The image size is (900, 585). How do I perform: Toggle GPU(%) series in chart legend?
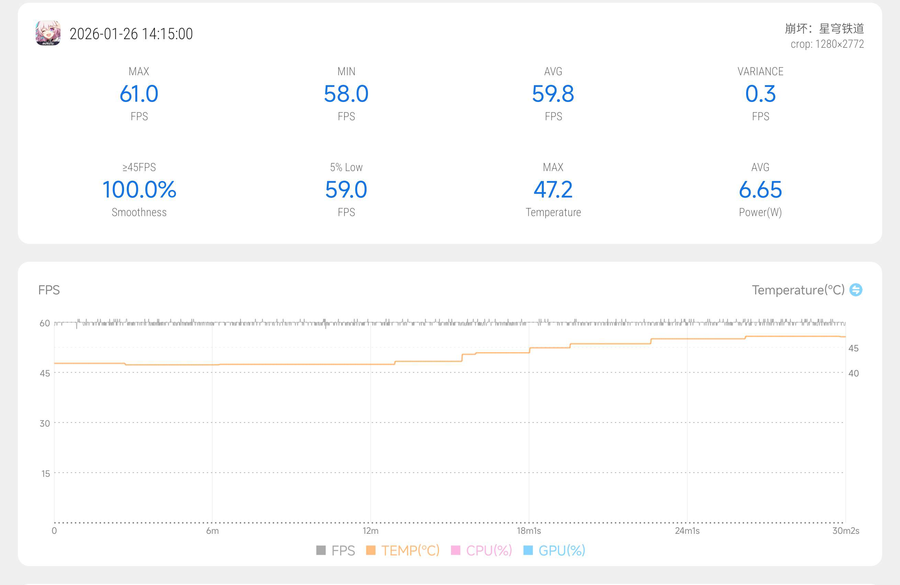click(553, 550)
